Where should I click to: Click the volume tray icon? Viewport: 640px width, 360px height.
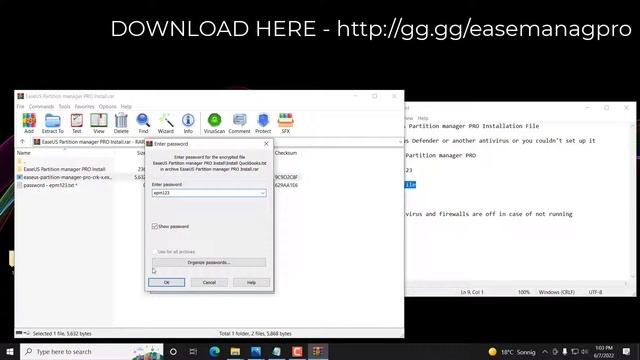point(584,351)
